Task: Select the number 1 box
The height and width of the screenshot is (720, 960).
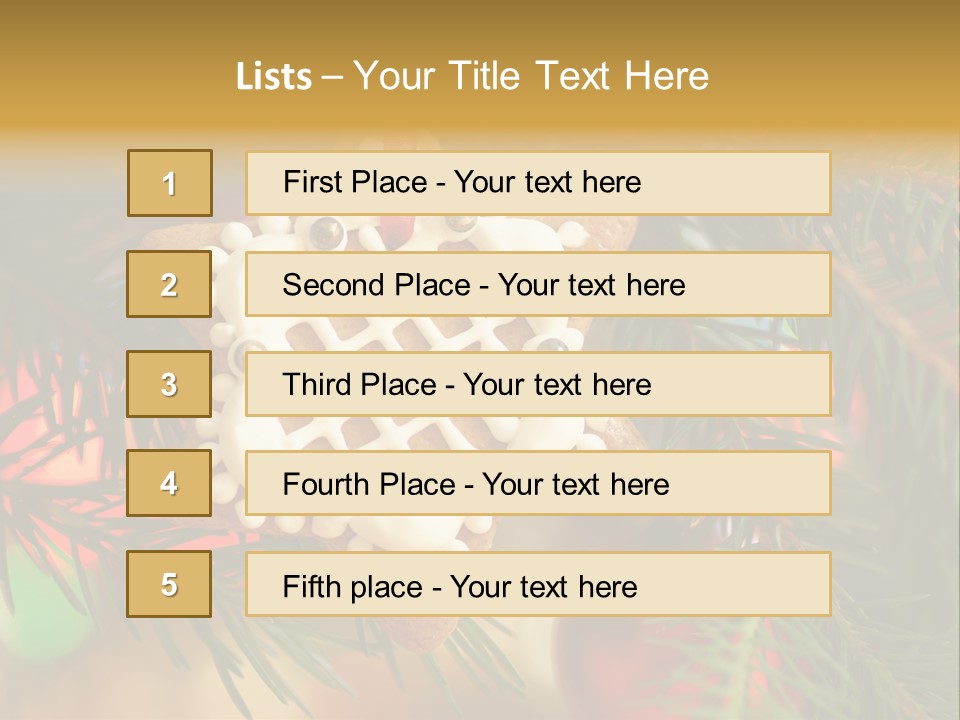Action: coord(170,183)
